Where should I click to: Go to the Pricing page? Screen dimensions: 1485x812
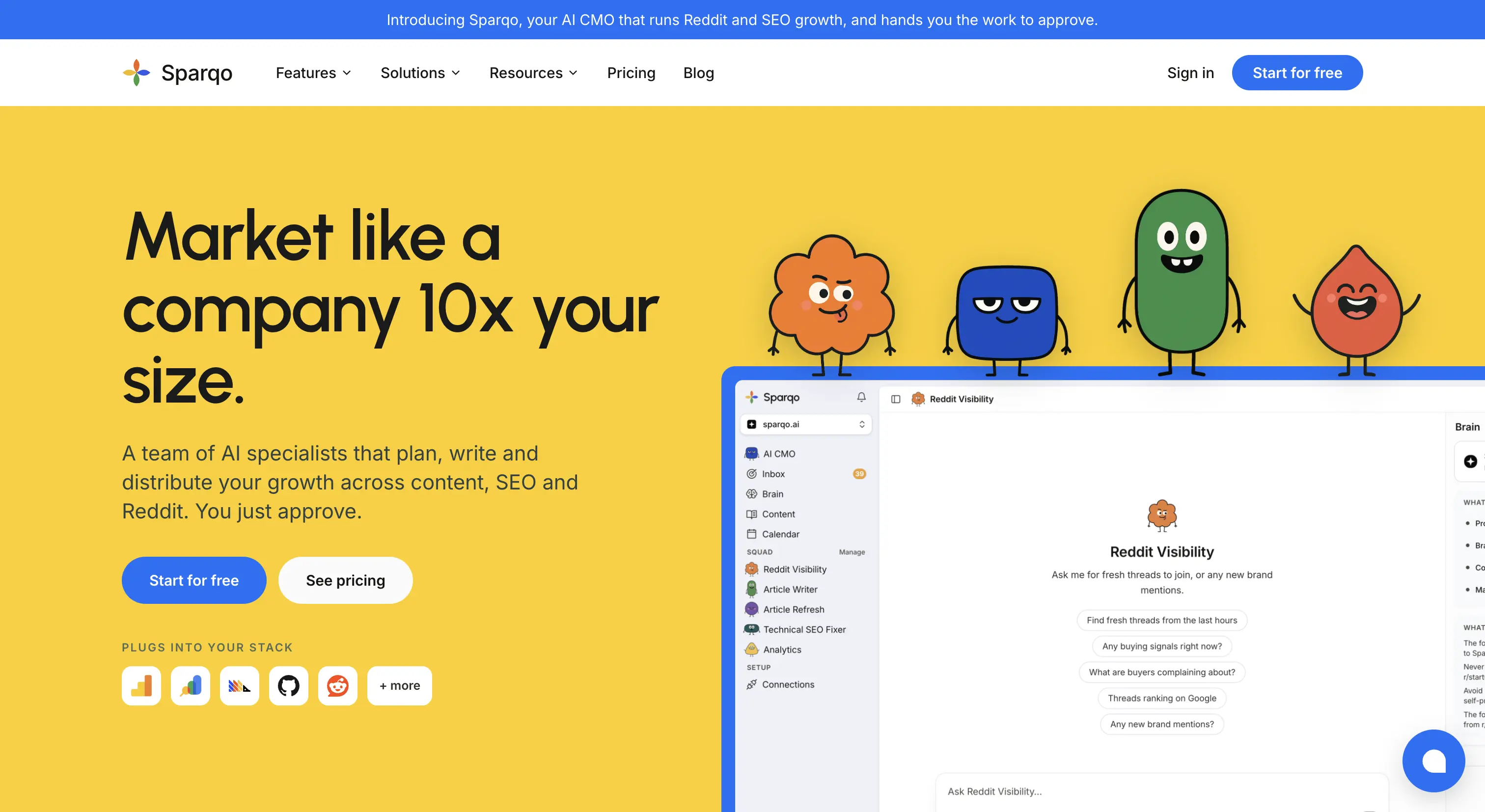pos(631,73)
